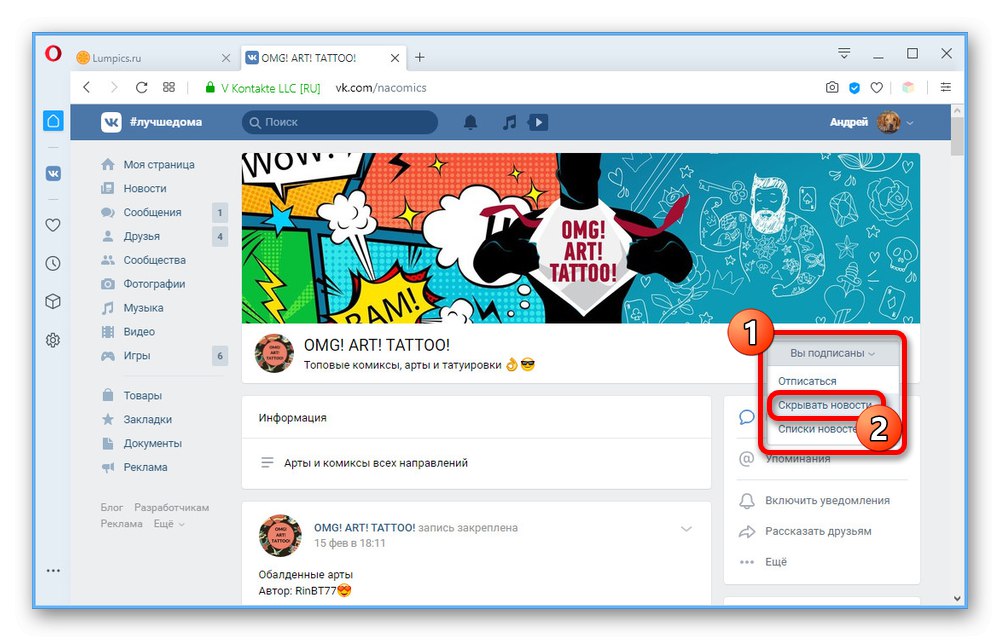Open Speed Dial grid icon

[168, 87]
